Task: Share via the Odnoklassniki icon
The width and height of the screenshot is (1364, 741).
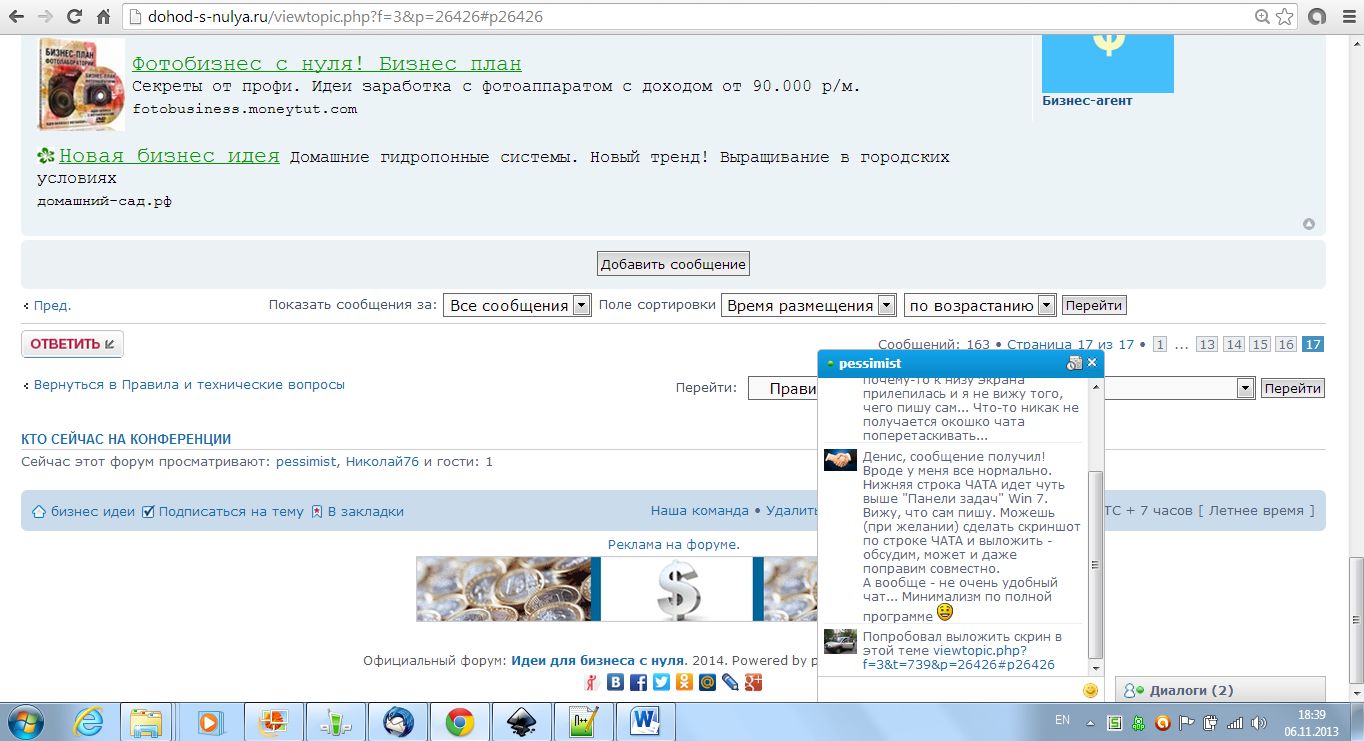Action: coord(684,683)
